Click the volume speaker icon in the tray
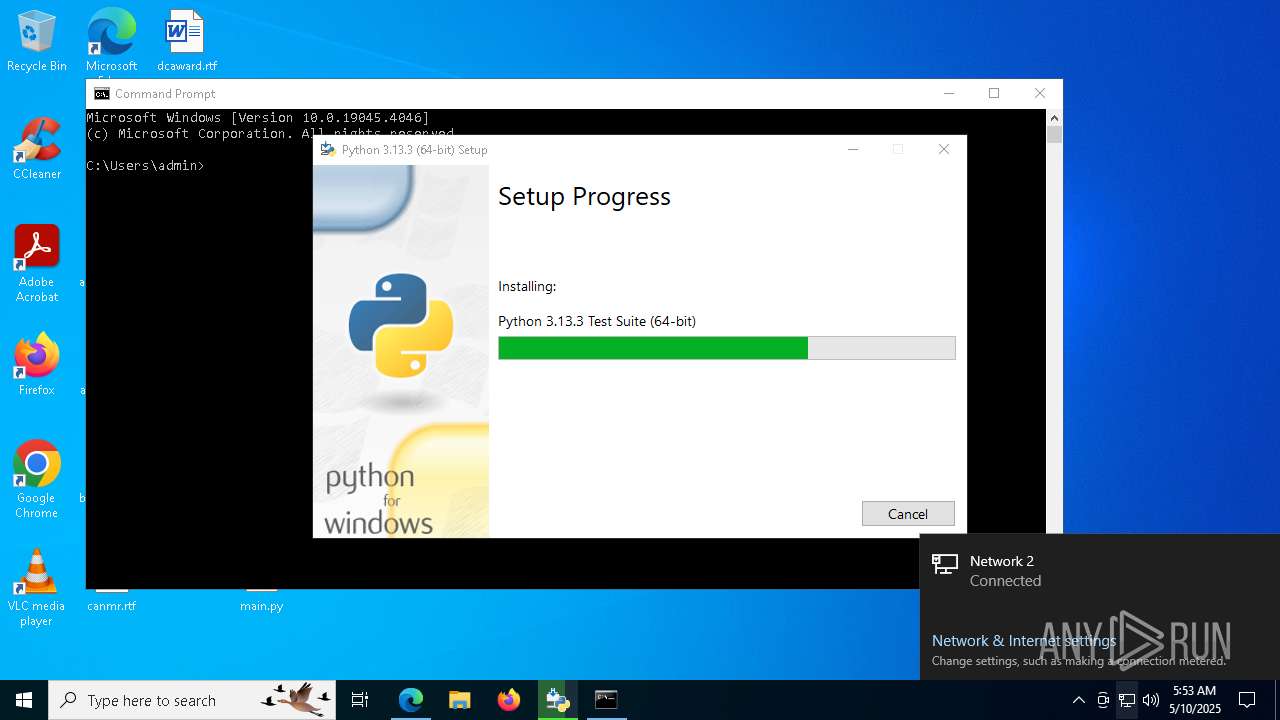The width and height of the screenshot is (1280, 720). (x=1151, y=700)
